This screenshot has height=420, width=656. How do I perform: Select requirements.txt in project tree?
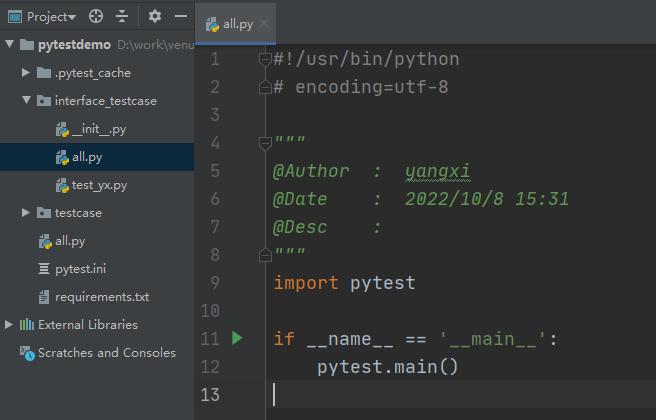click(x=102, y=297)
